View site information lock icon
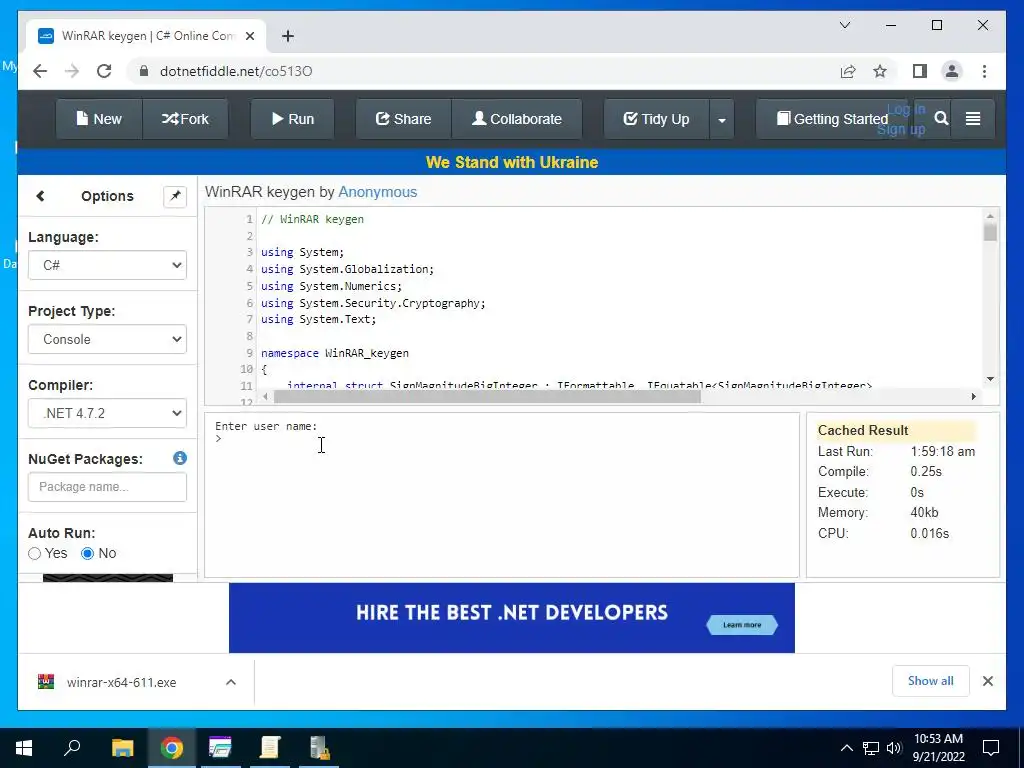The height and width of the screenshot is (768, 1024). 144,71
